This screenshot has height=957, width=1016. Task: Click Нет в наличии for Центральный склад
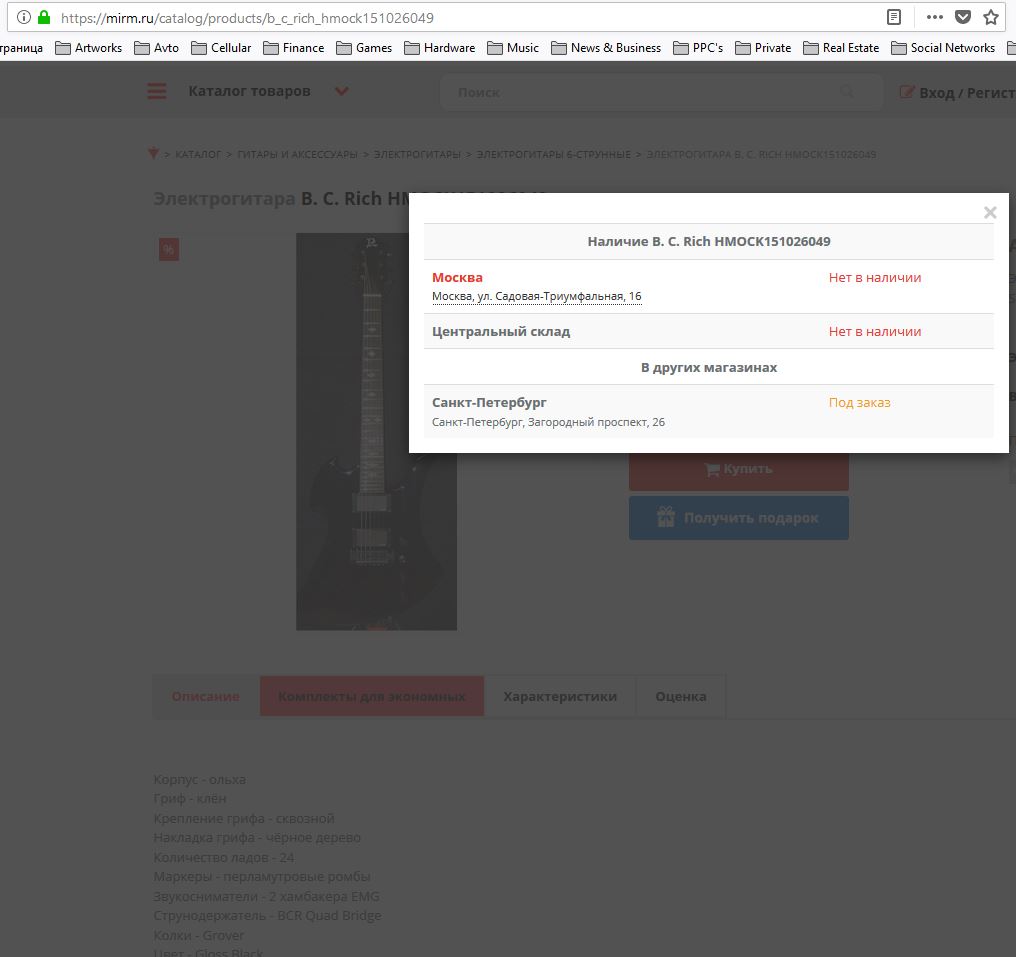pyautogui.click(x=875, y=331)
